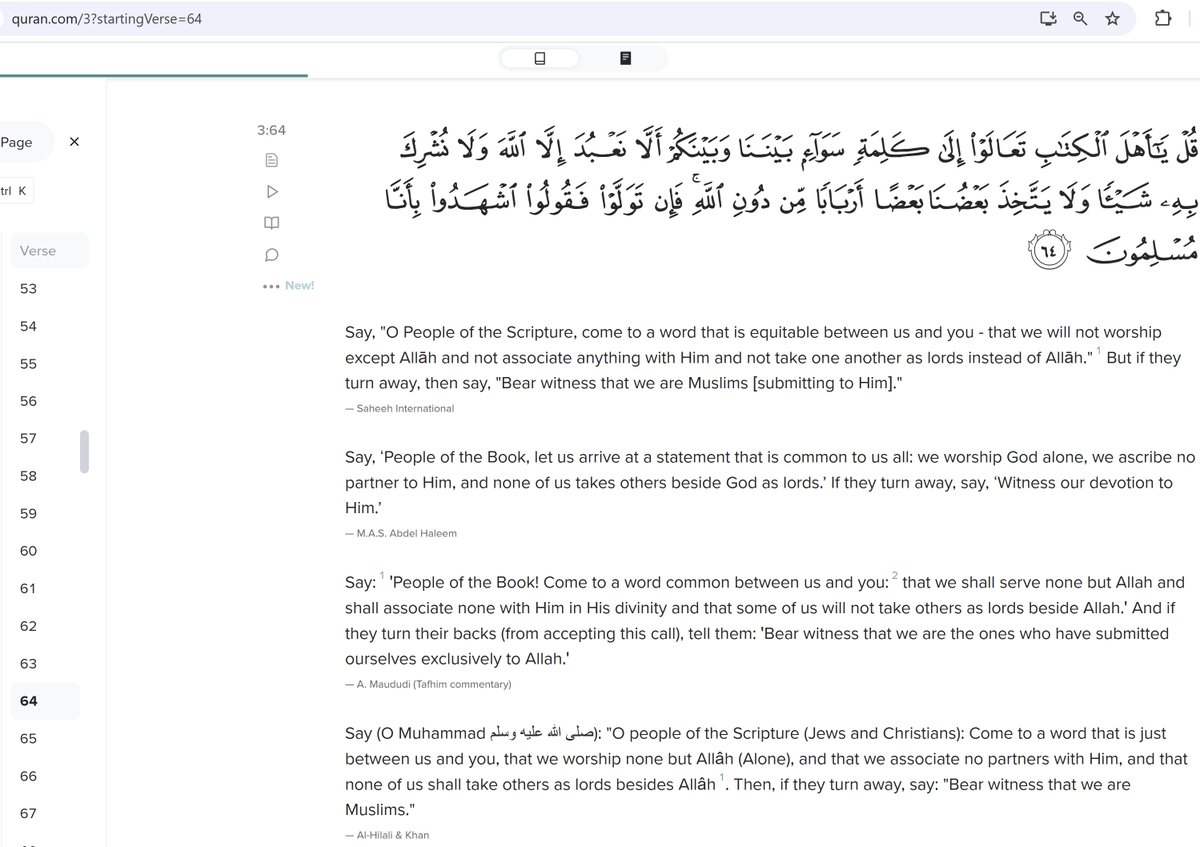The image size is (1200, 847).
Task: Close the navigation sidebar with X
Action: coord(74,142)
